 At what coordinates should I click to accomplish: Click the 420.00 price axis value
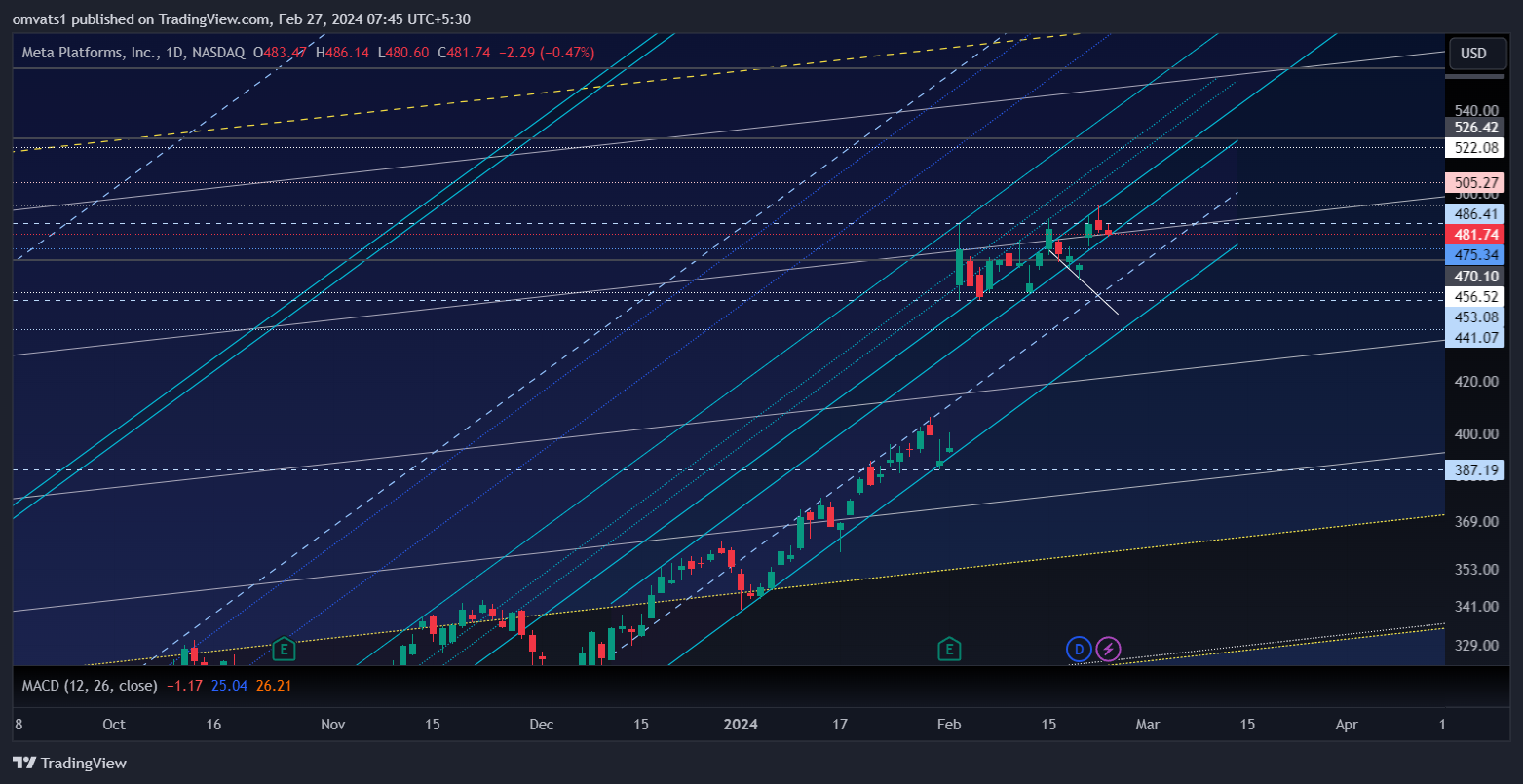(1475, 382)
